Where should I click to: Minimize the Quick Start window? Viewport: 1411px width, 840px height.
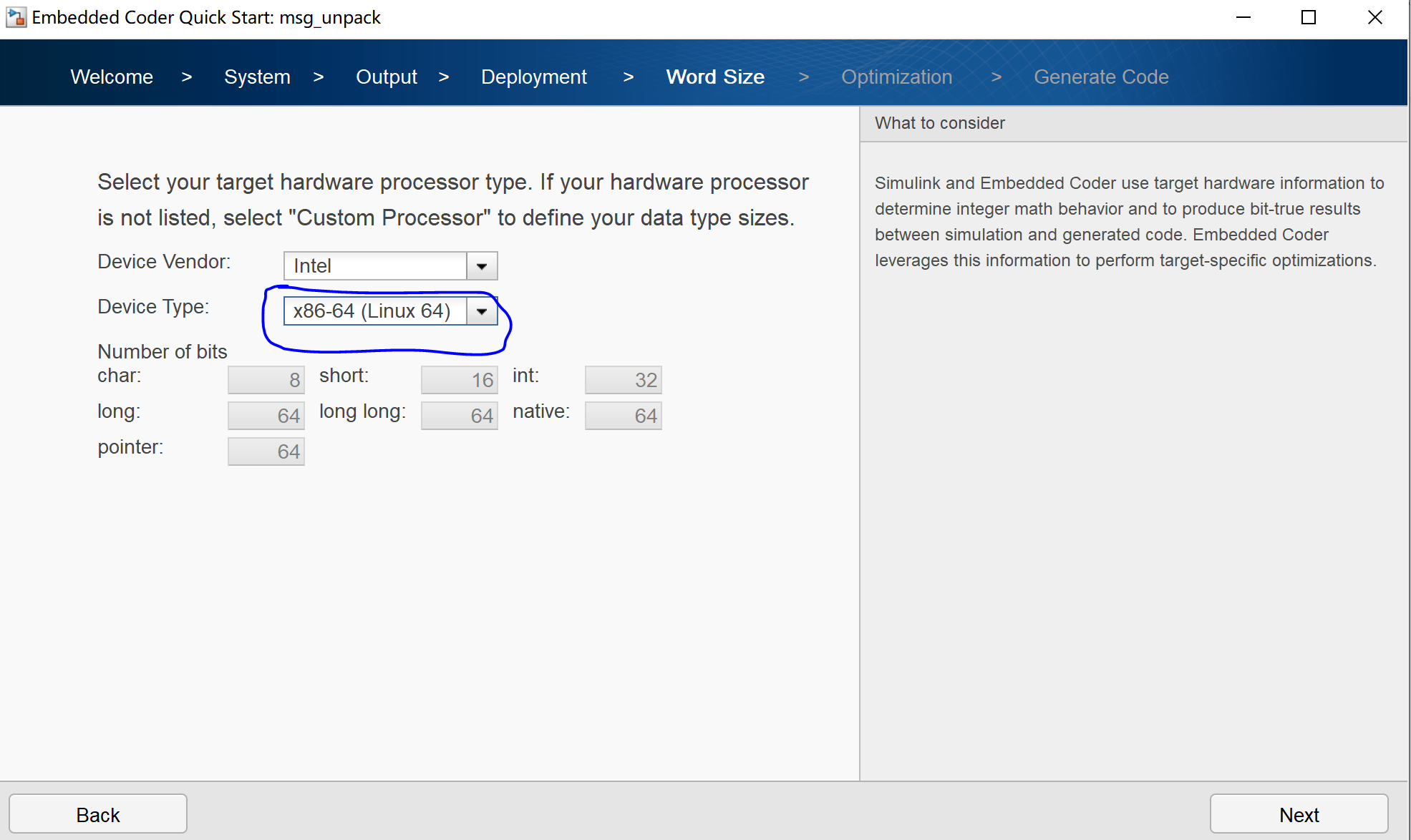pos(1243,17)
